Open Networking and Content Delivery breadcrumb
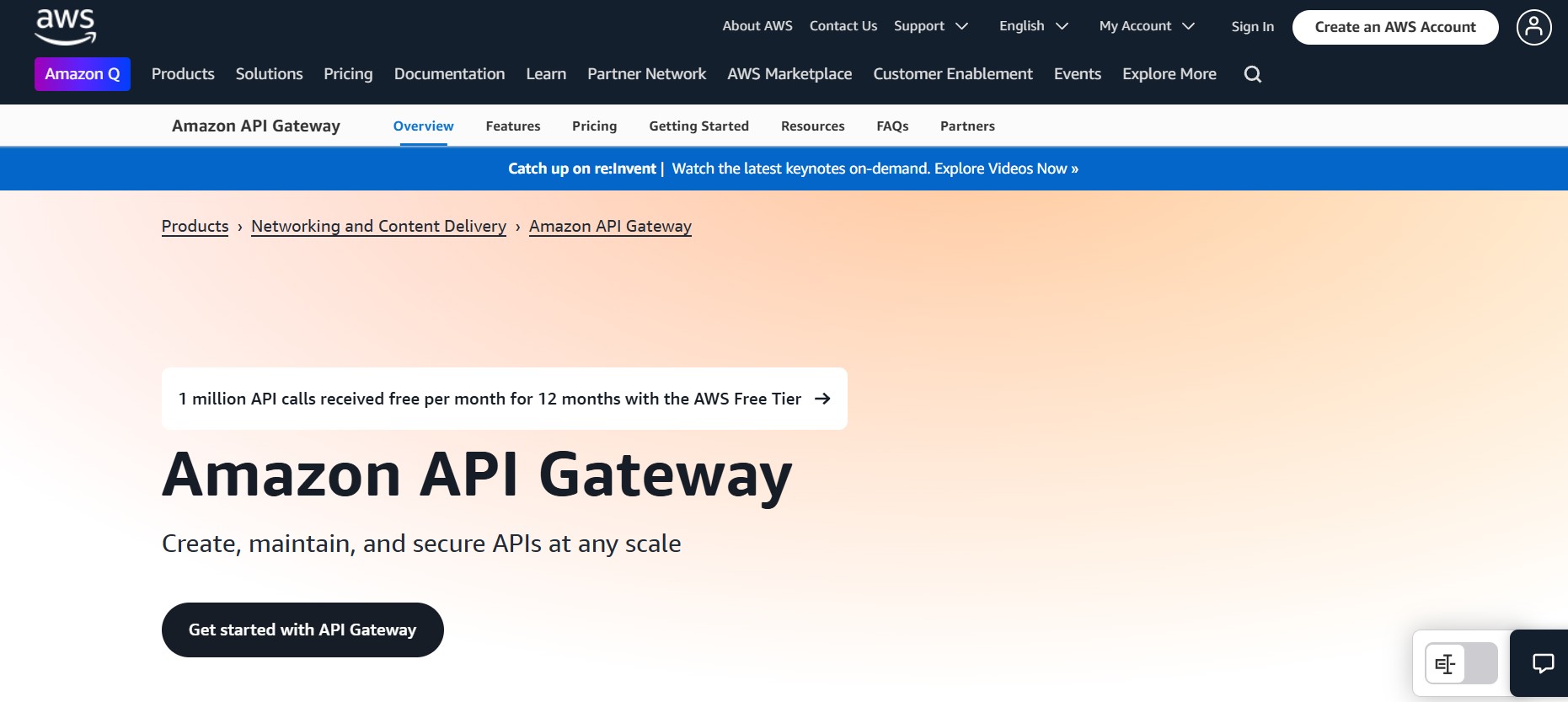 tap(378, 226)
